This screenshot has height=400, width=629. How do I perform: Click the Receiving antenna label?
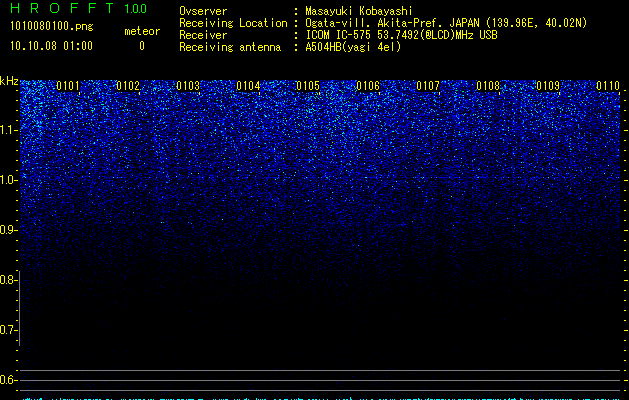coord(230,47)
